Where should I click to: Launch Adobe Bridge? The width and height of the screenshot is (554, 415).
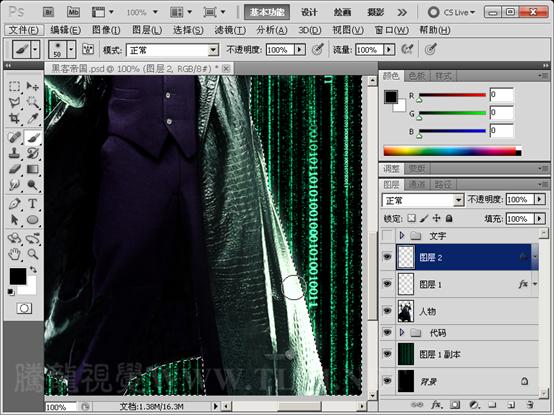coord(49,12)
